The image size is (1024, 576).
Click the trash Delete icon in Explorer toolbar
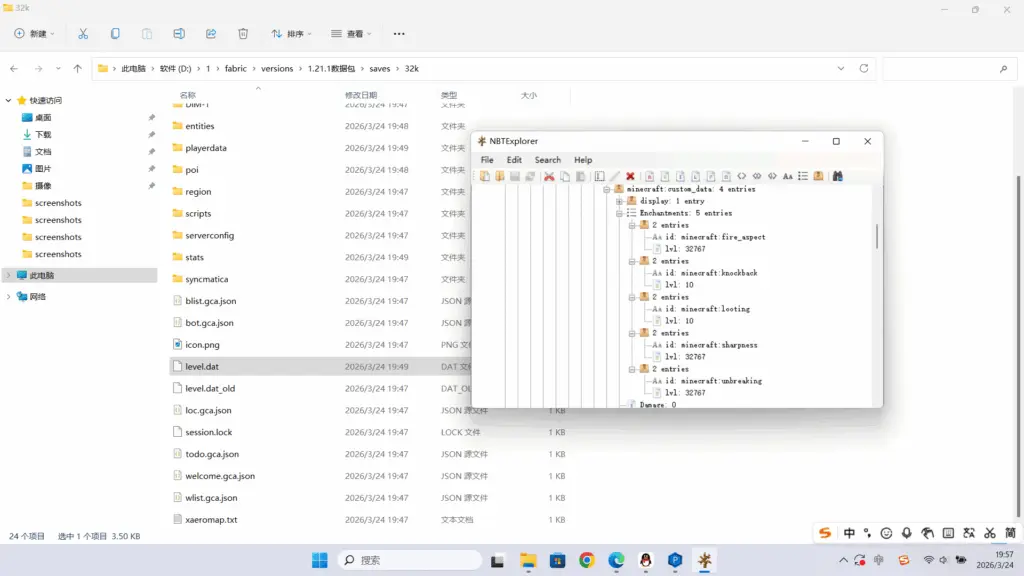pos(242,33)
